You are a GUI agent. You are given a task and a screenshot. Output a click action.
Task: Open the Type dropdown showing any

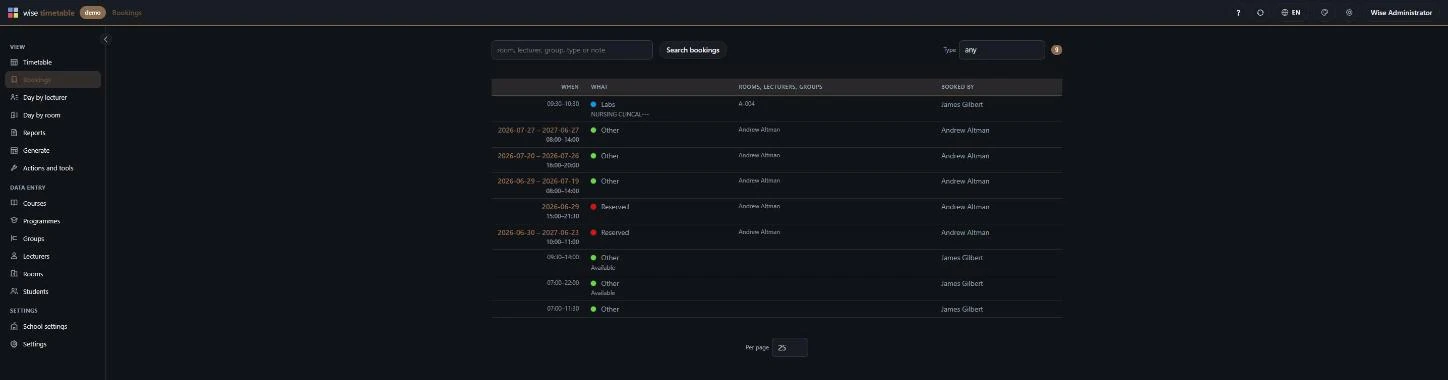(x=1002, y=50)
